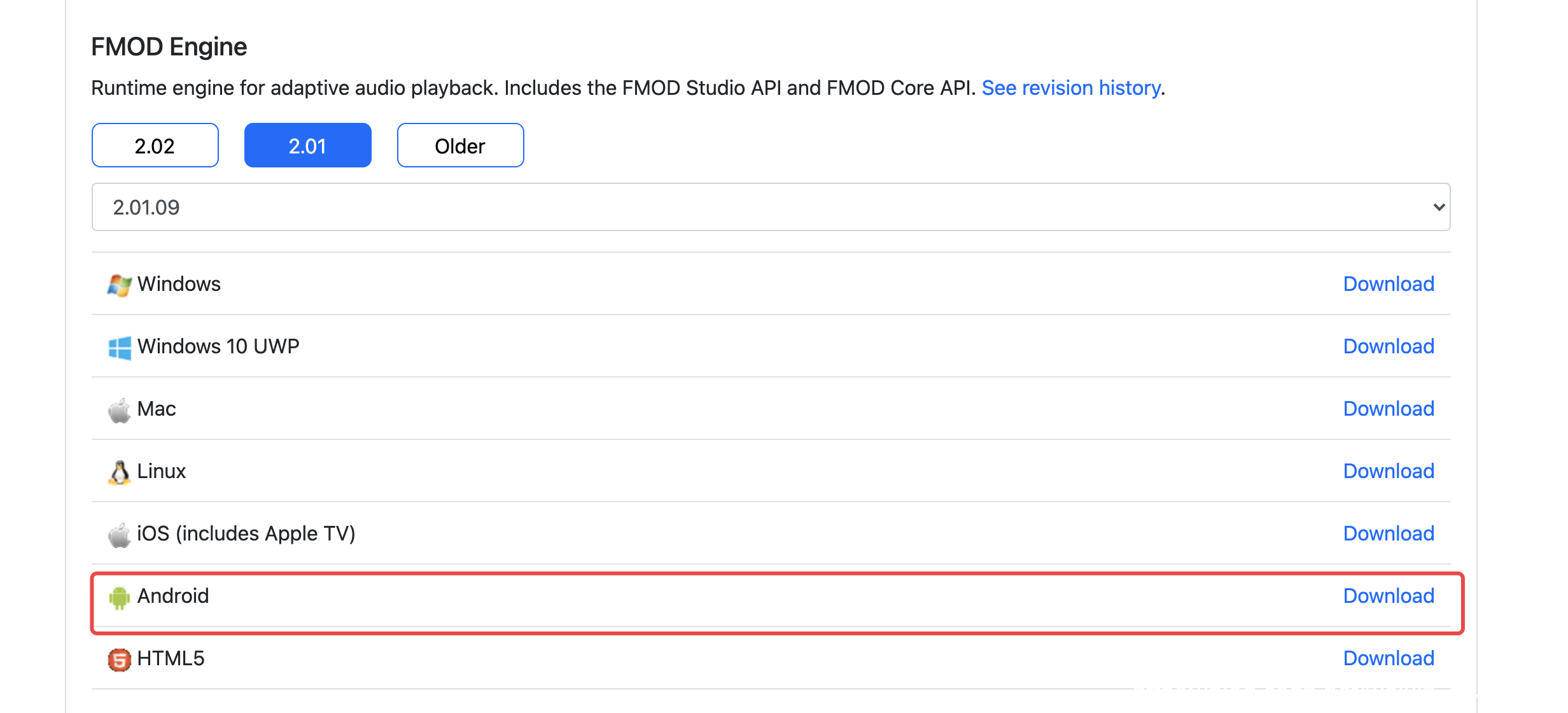The height and width of the screenshot is (713, 1568).
Task: Switch to the 2.02 version tab
Action: coord(155,146)
